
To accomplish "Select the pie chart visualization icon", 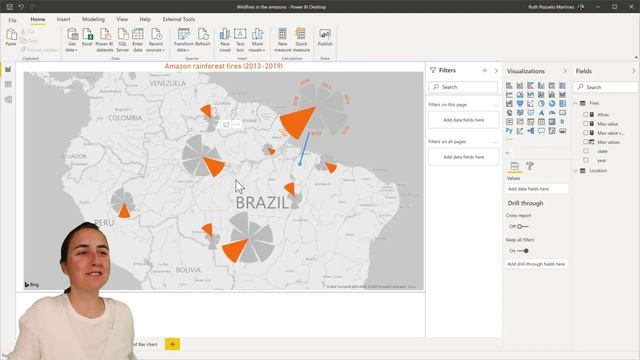I will coord(541,103).
